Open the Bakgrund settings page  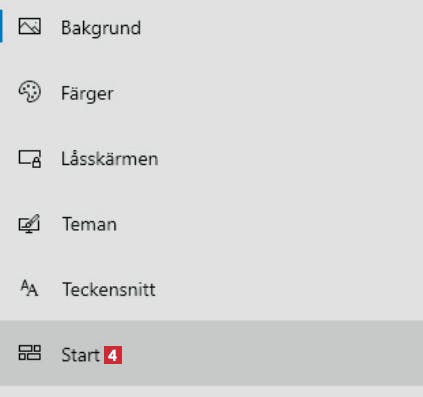tap(211, 27)
